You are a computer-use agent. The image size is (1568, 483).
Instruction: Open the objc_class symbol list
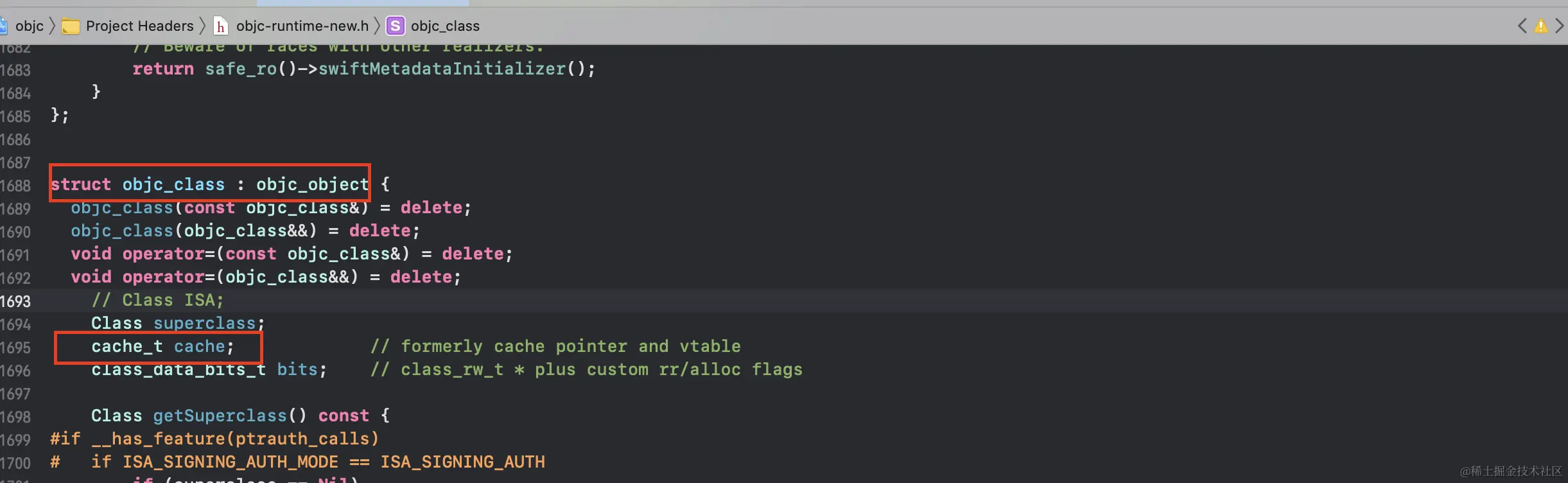click(445, 26)
